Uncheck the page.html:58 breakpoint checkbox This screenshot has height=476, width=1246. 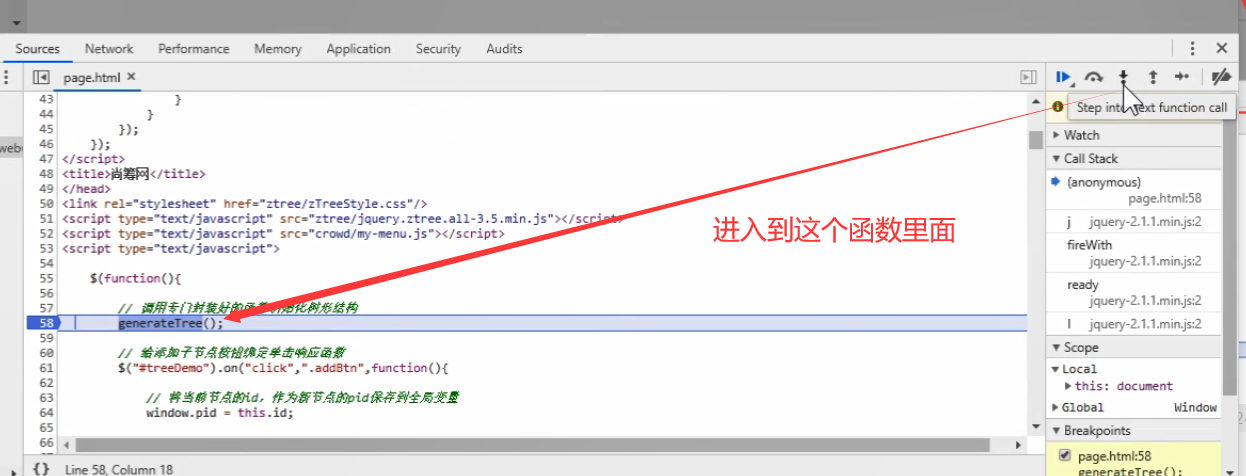pos(1064,455)
